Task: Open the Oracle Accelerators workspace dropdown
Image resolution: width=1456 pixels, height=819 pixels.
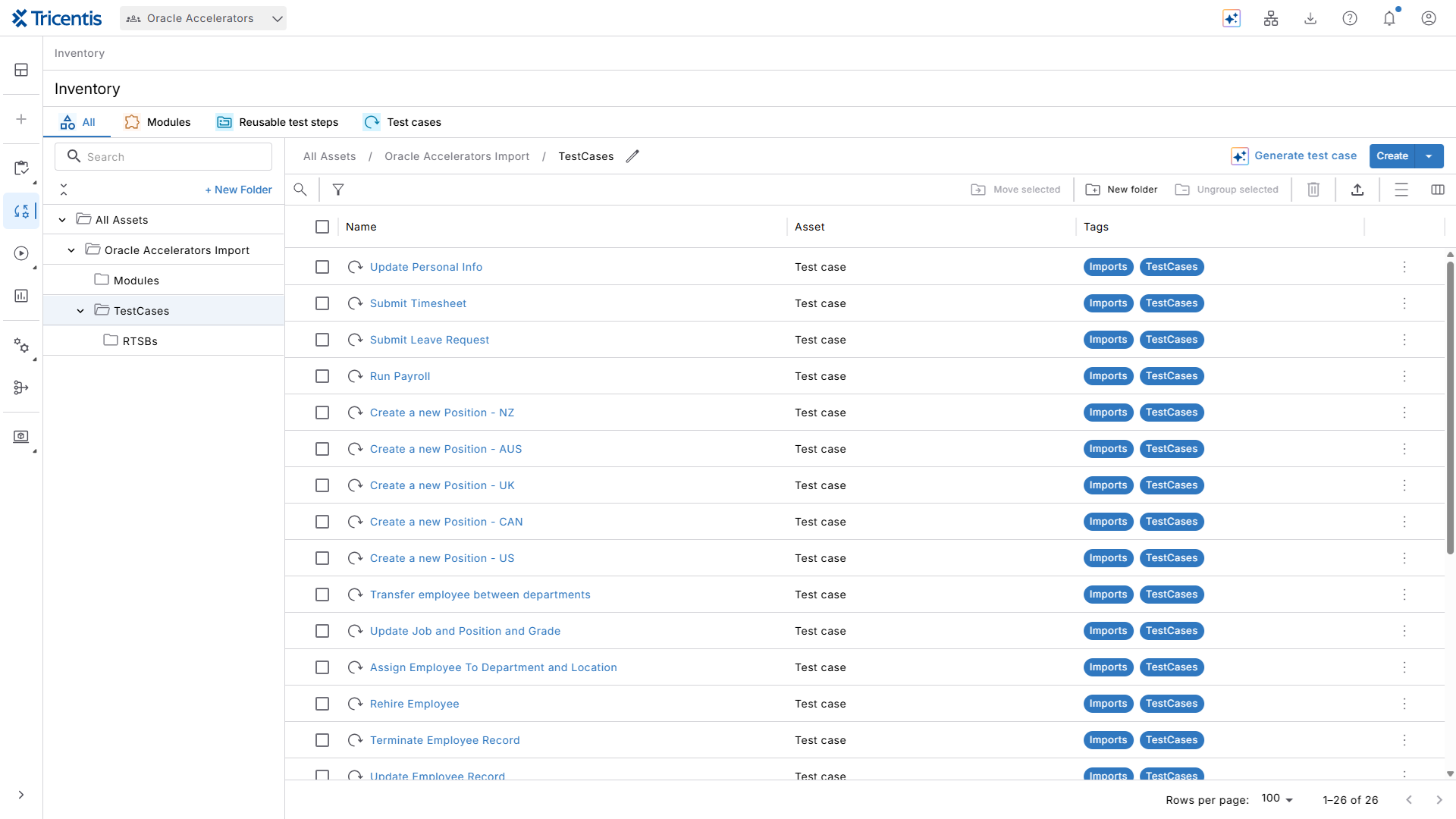Action: 203,18
